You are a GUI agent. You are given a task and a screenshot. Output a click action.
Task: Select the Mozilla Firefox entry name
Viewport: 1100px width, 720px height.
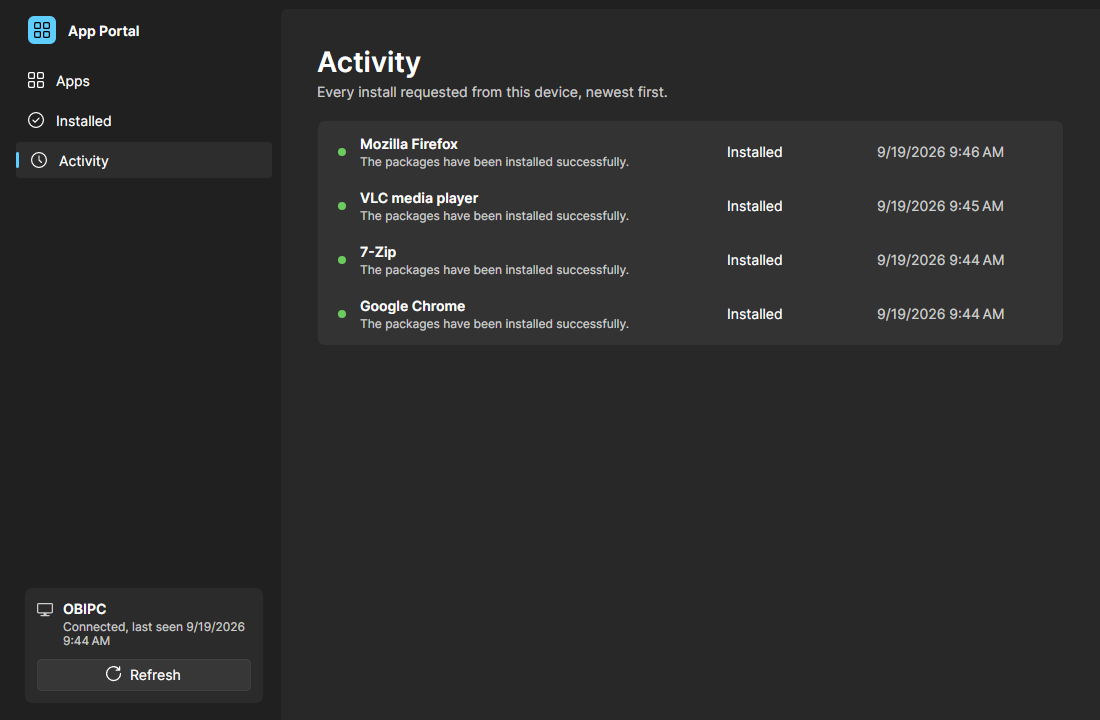pyautogui.click(x=409, y=144)
